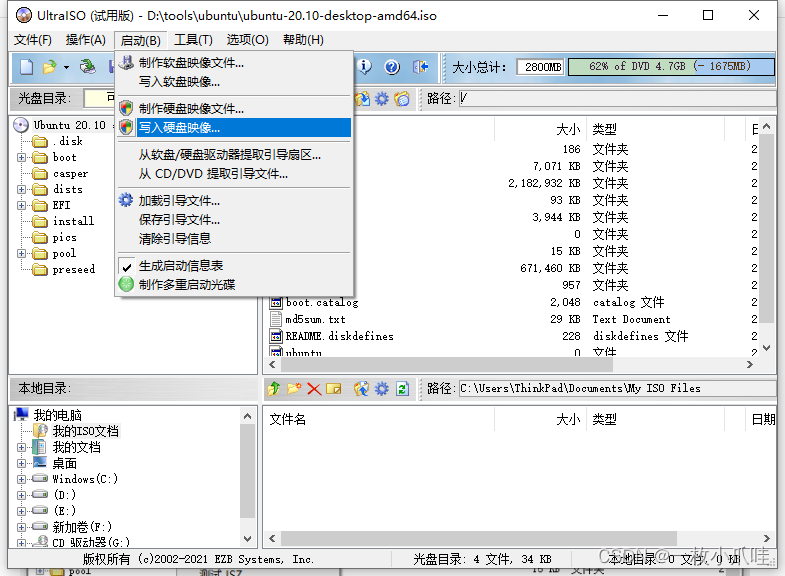Click the 日期 column header in local list
This screenshot has height=576, width=785.
click(763, 419)
